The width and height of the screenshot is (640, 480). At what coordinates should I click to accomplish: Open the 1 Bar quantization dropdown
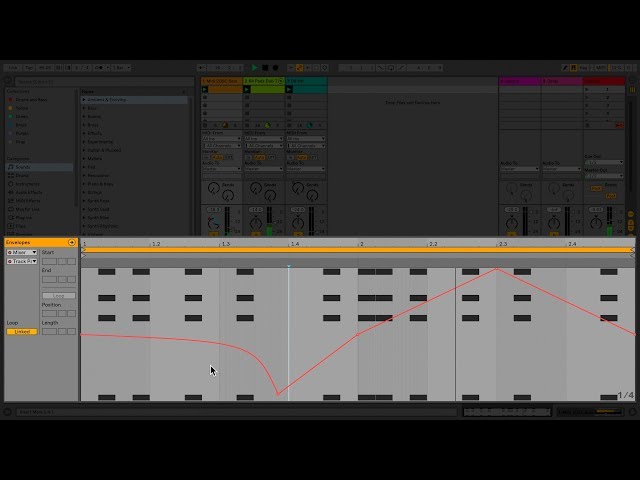pos(121,68)
